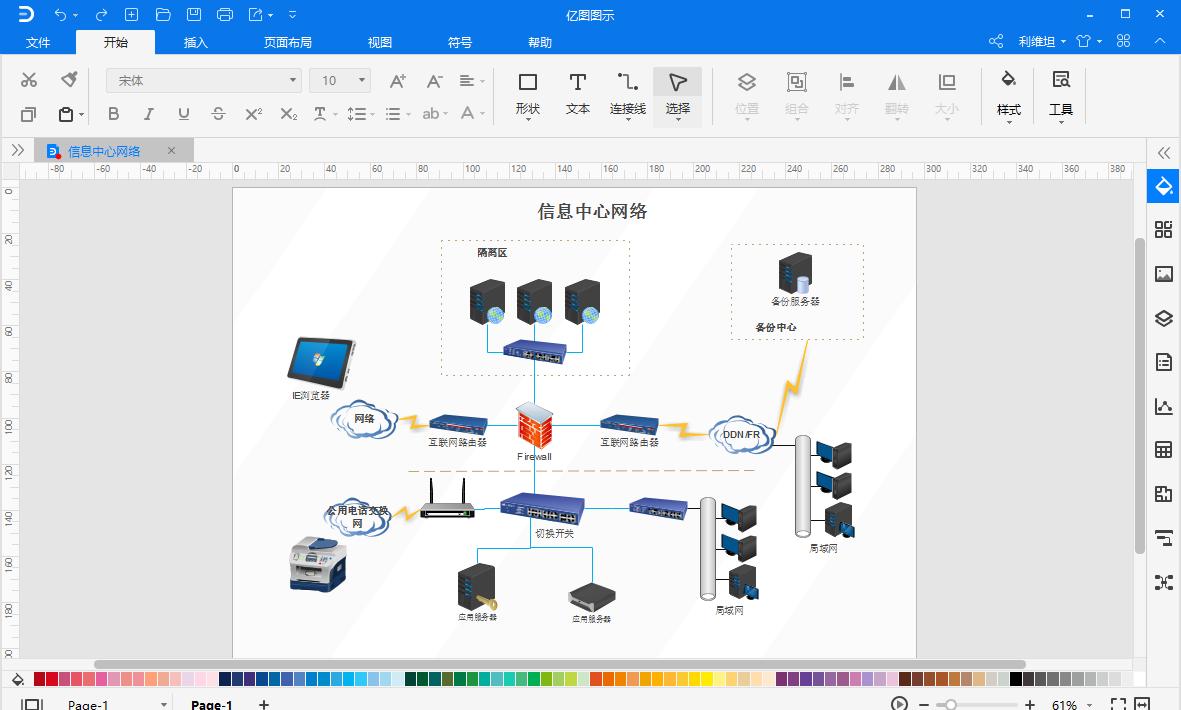This screenshot has height=710, width=1181.
Task: Click the Format Painter brush icon
Action: [x=68, y=80]
